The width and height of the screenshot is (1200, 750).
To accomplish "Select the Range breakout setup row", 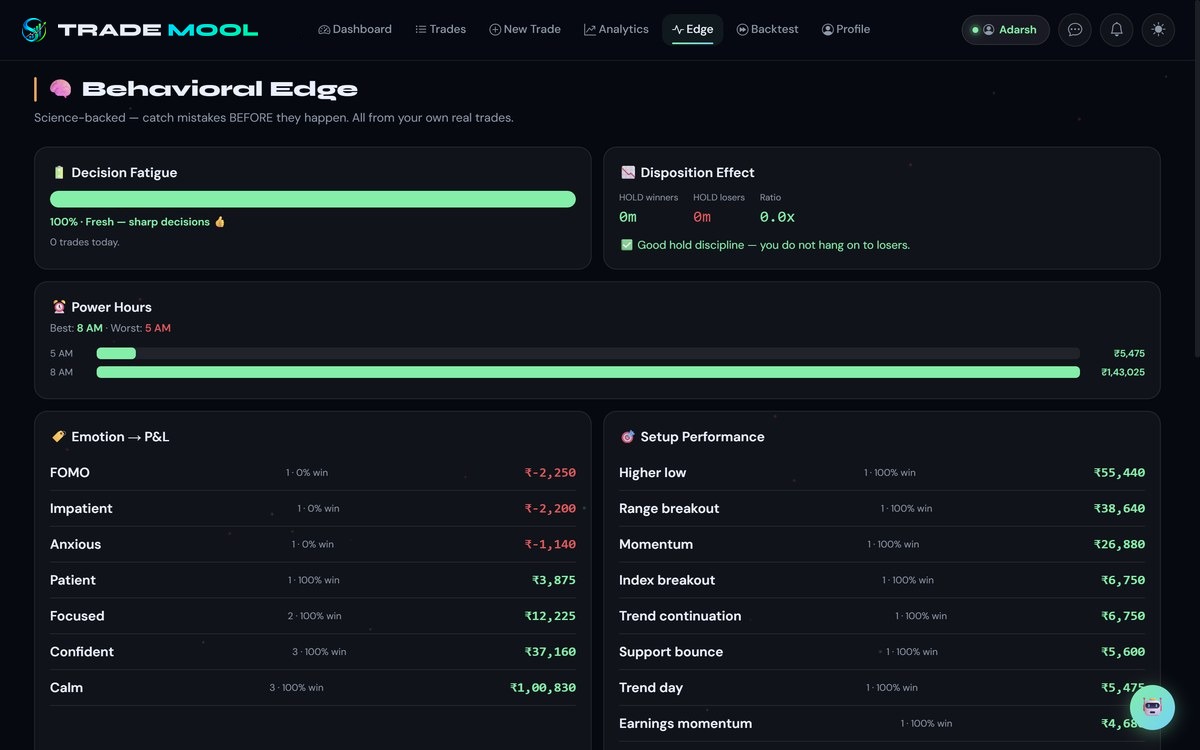I will [x=882, y=509].
